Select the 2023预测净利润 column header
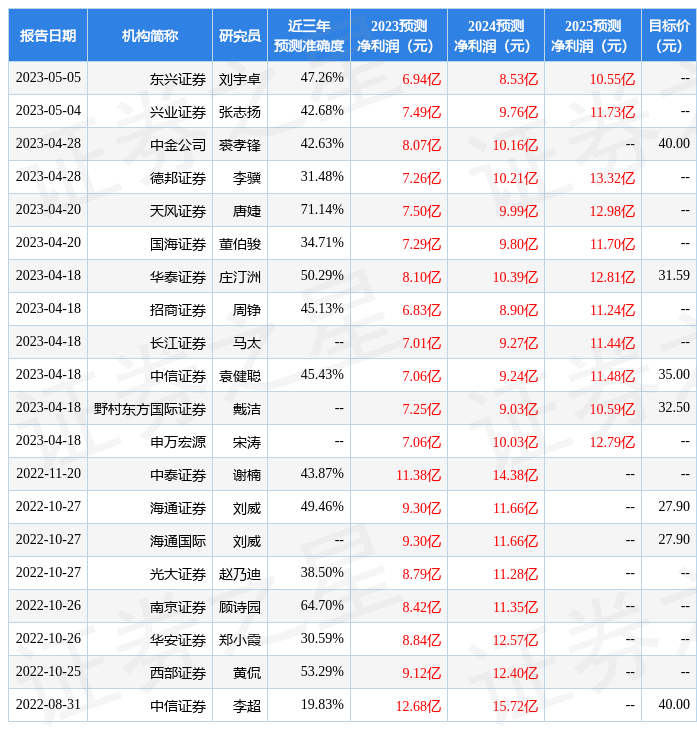 [399, 35]
